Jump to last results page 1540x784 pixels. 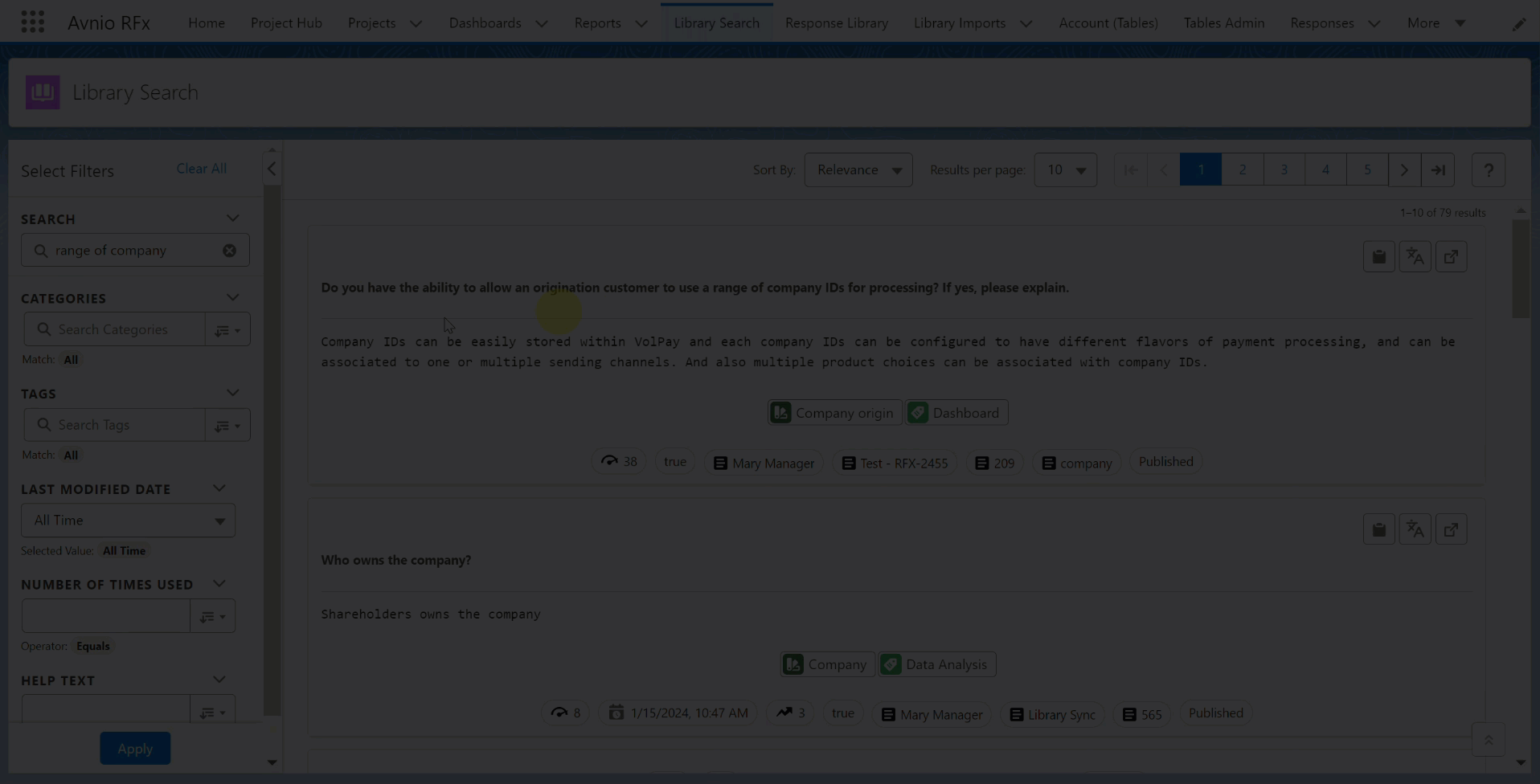(1438, 170)
